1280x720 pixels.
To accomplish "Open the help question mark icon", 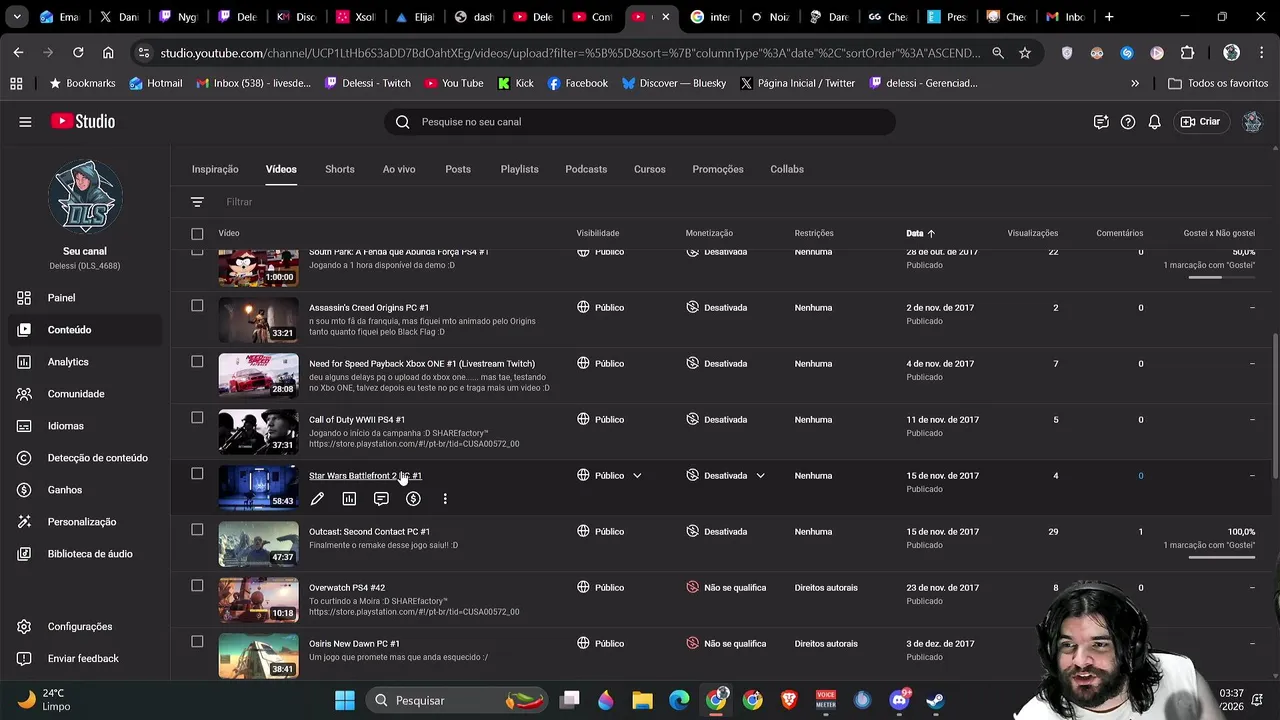I will [x=1128, y=122].
